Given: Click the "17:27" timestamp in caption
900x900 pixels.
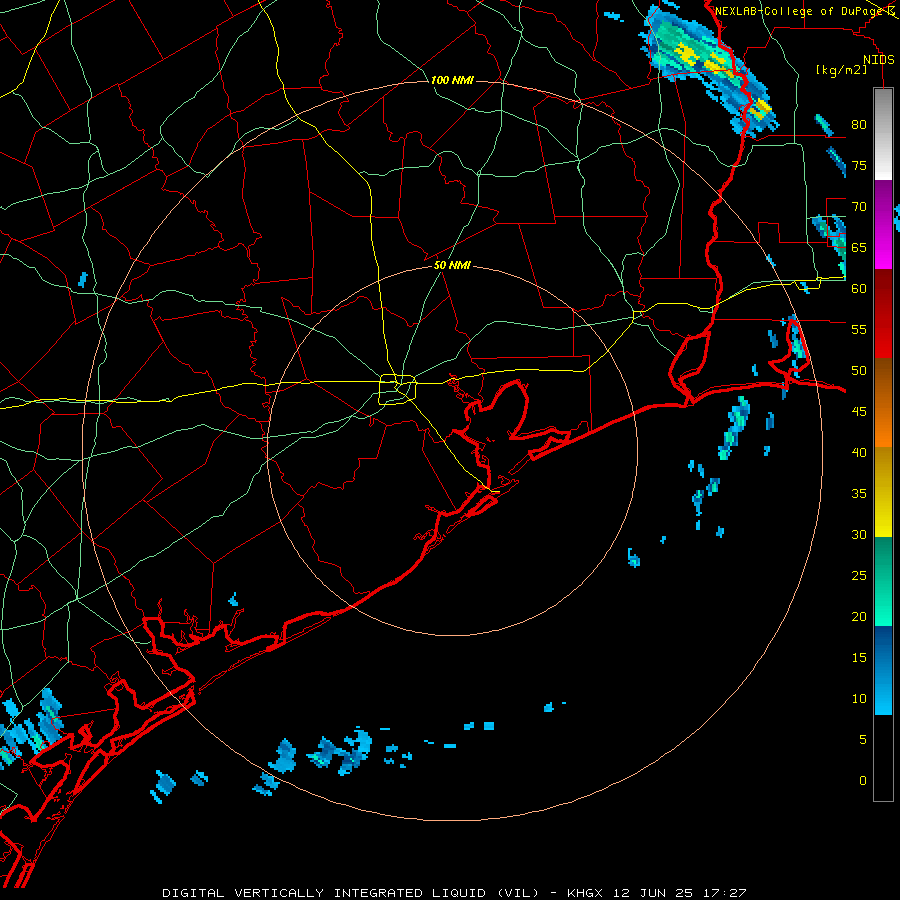Looking at the screenshot, I should (x=723, y=893).
